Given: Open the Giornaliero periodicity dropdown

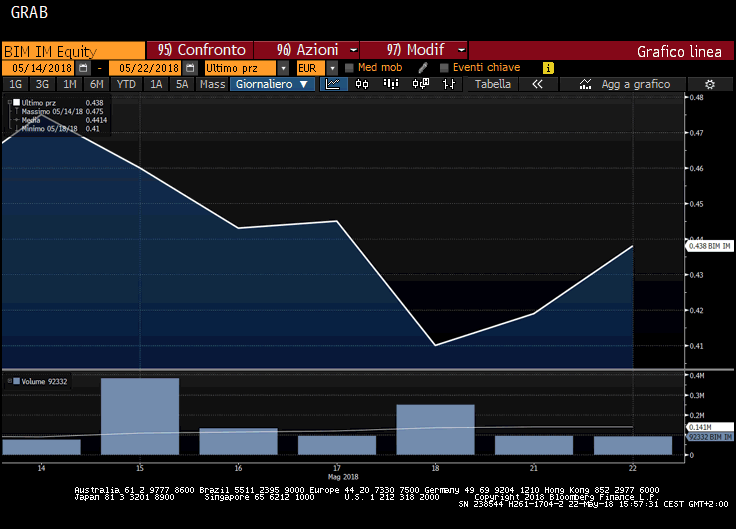Looking at the screenshot, I should click(x=272, y=85).
